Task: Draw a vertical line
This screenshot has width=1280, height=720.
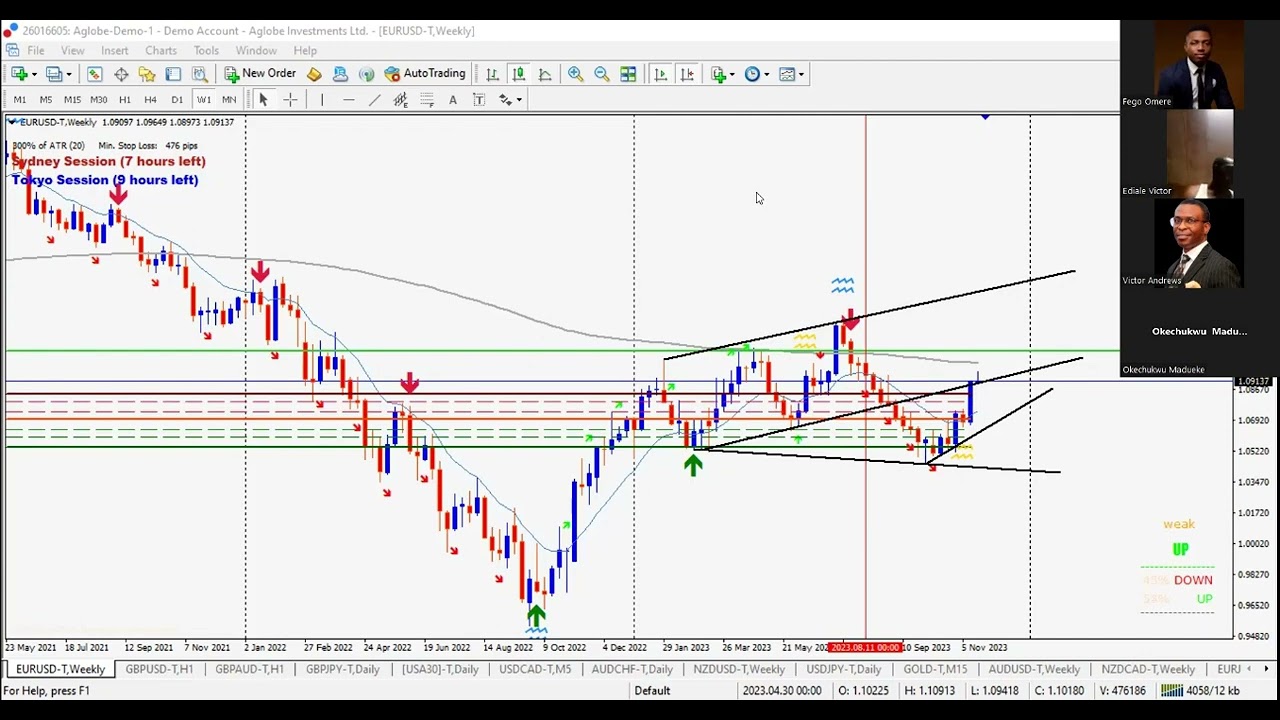Action: pos(322,100)
